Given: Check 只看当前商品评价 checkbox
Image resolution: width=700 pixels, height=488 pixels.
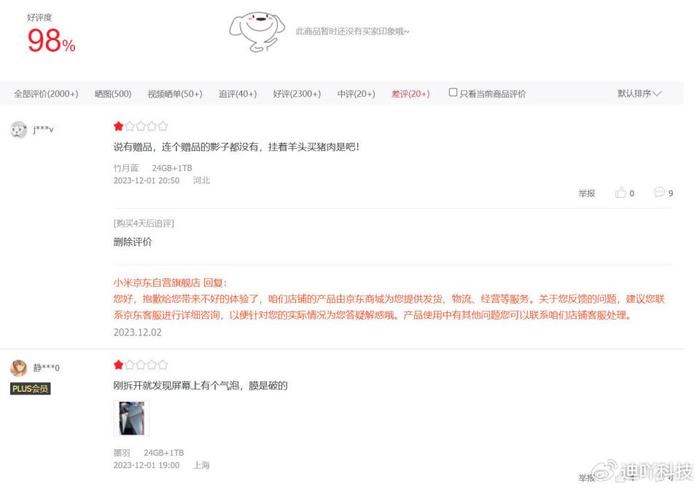Looking at the screenshot, I should coord(453,92).
